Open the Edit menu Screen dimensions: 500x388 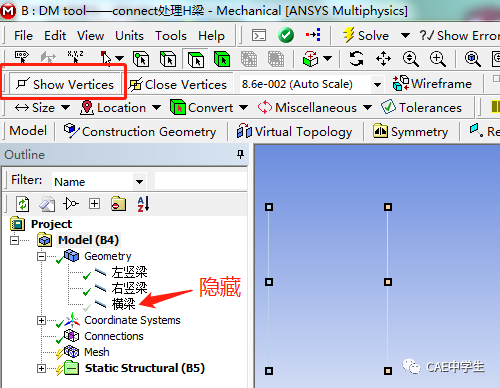[55, 36]
